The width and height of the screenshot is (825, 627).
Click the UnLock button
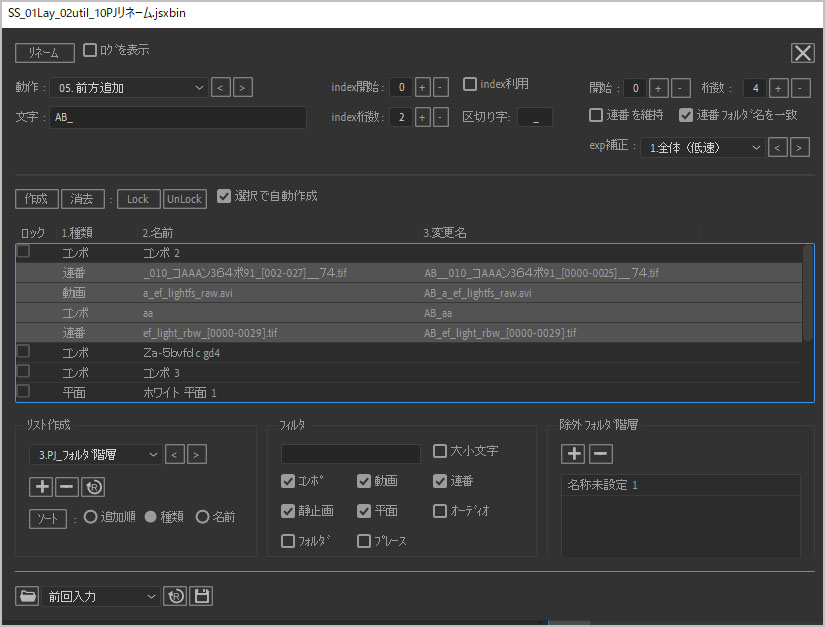coord(185,199)
